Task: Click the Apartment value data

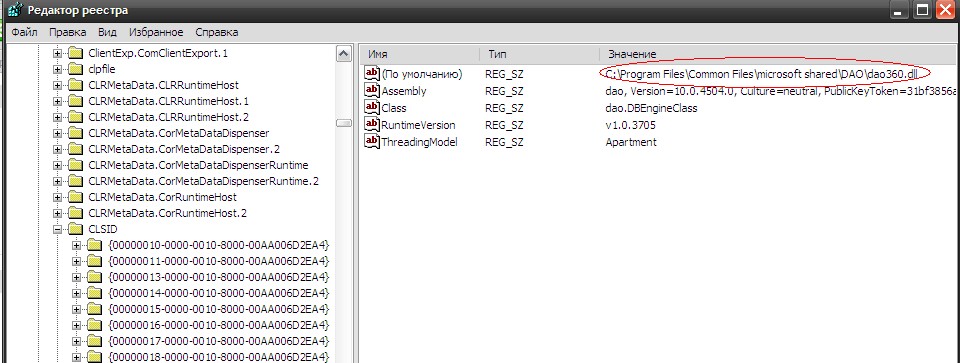Action: click(630, 142)
